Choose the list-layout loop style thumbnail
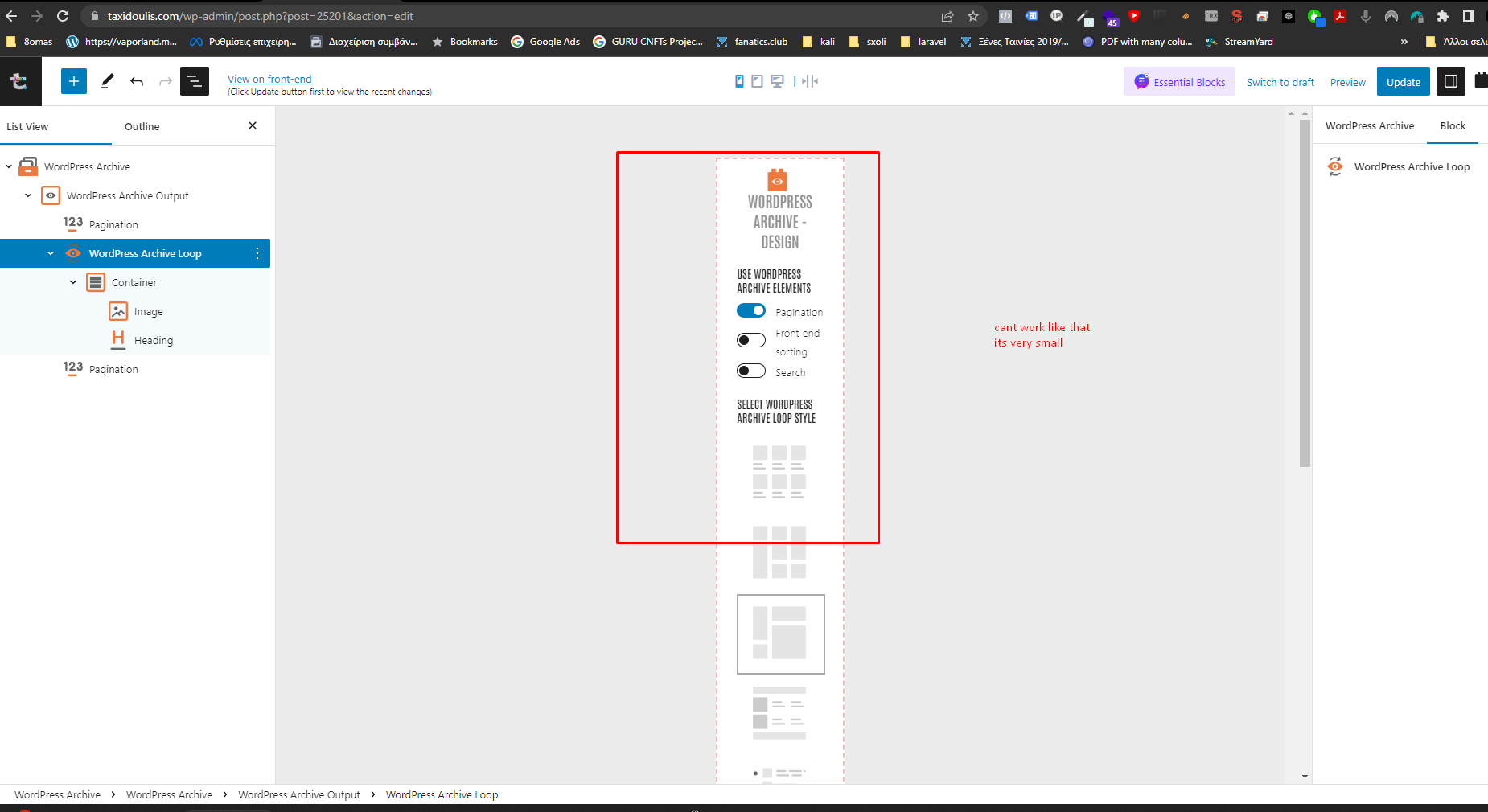Screen dimensions: 1488x812 [779, 713]
